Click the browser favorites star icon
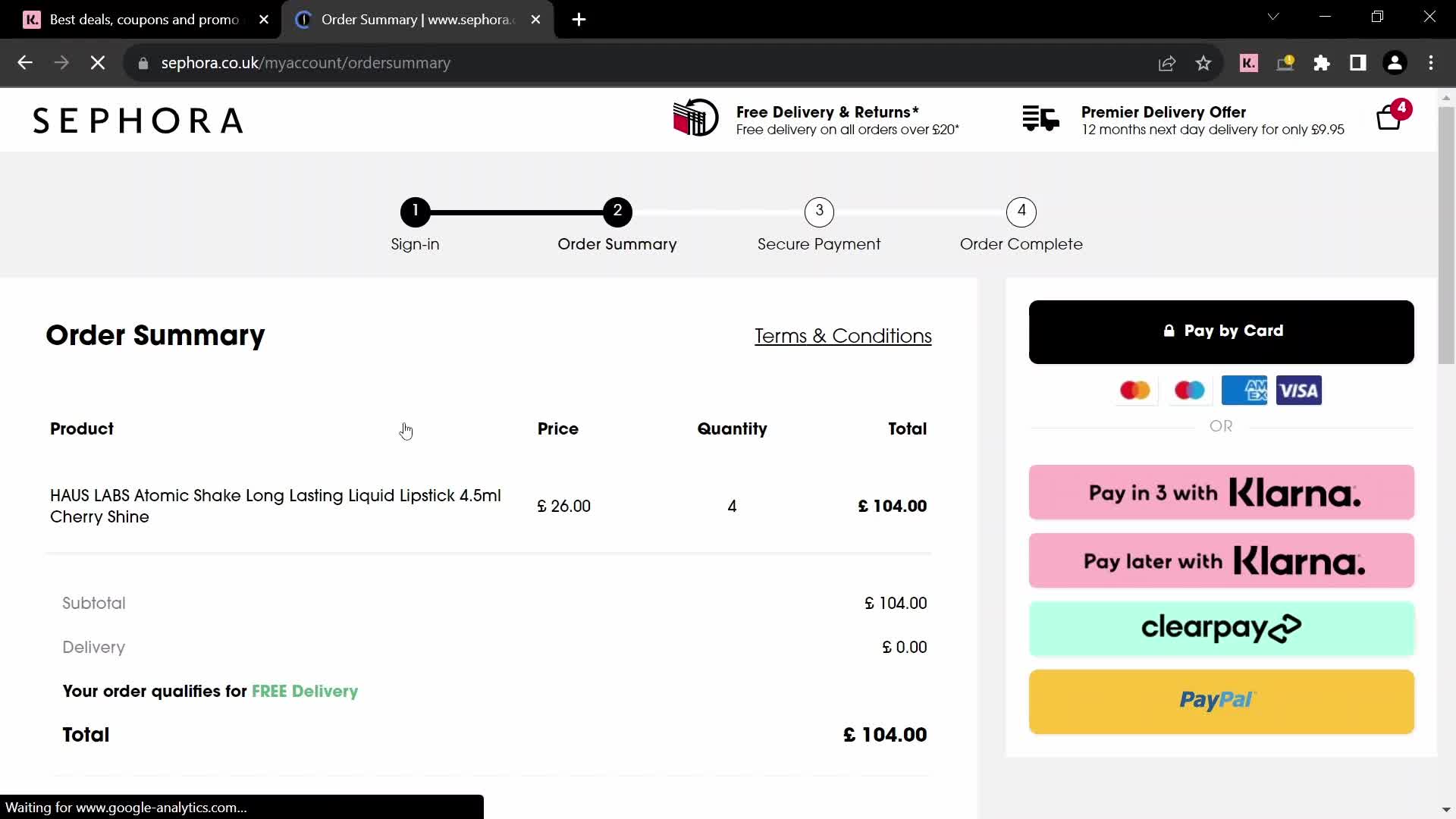 coord(1204,63)
